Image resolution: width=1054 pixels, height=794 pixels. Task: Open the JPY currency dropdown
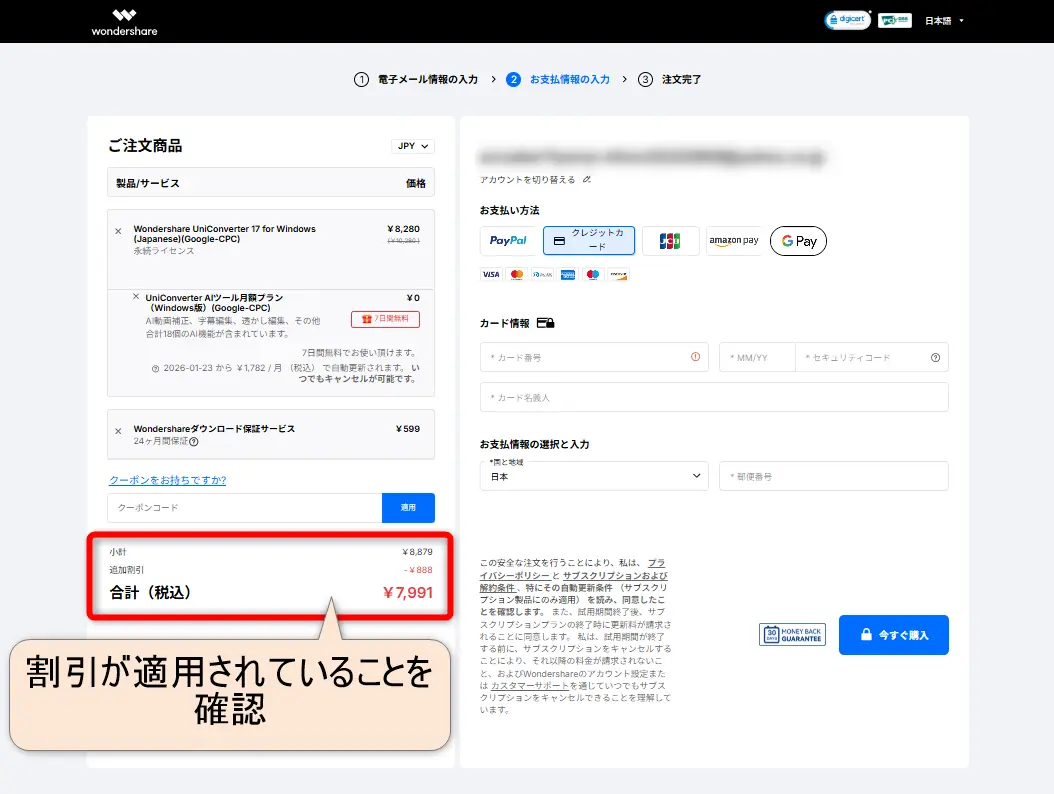click(411, 146)
